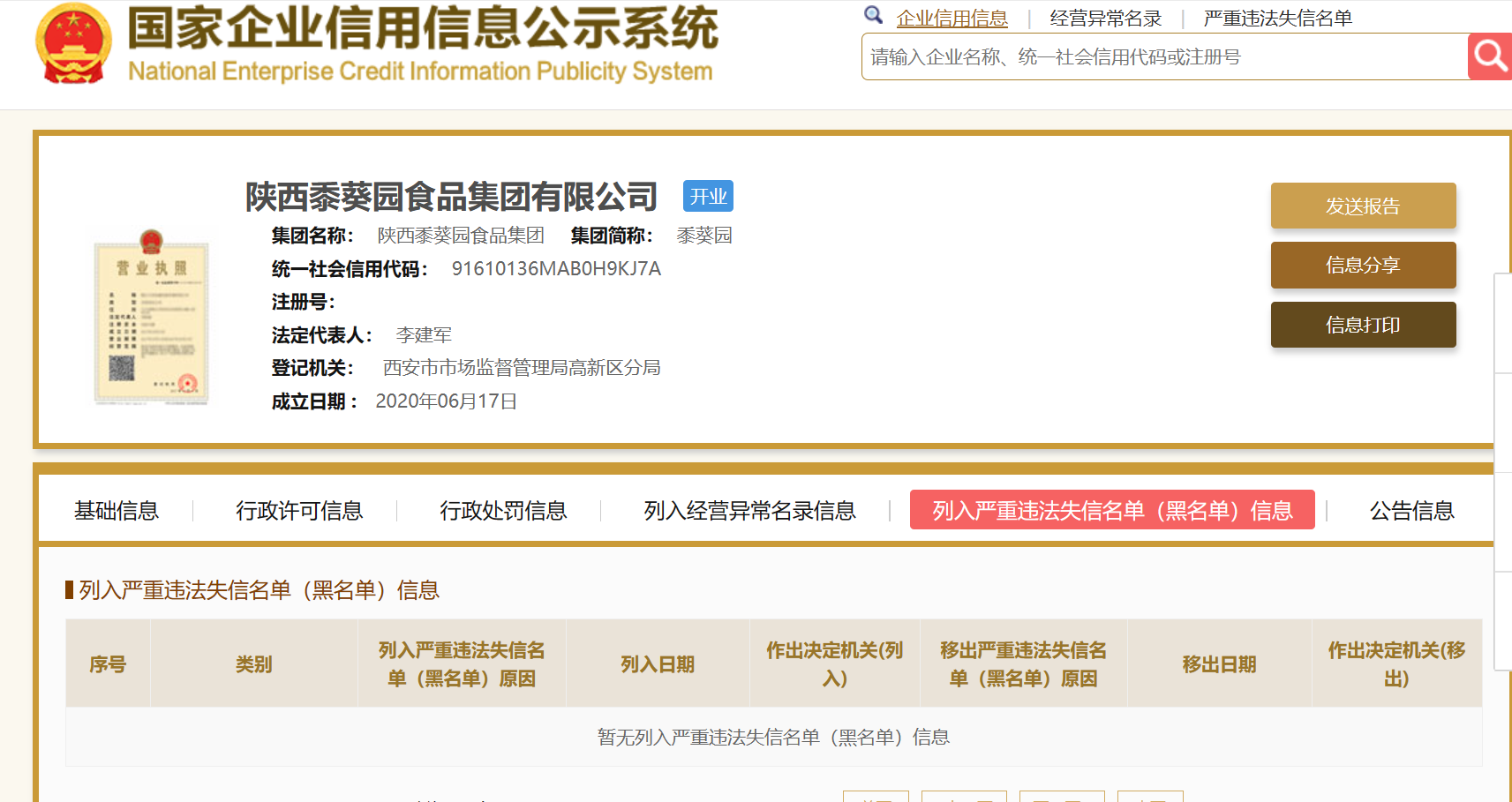Click the 发送报告 button
Viewport: 1512px width, 802px height.
coord(1363,206)
